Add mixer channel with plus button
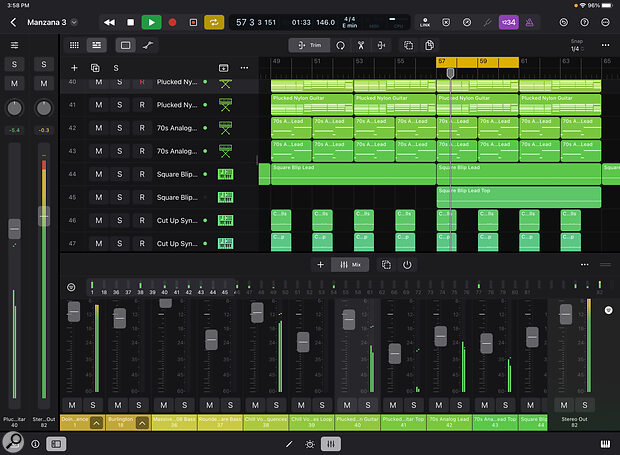 pos(320,265)
